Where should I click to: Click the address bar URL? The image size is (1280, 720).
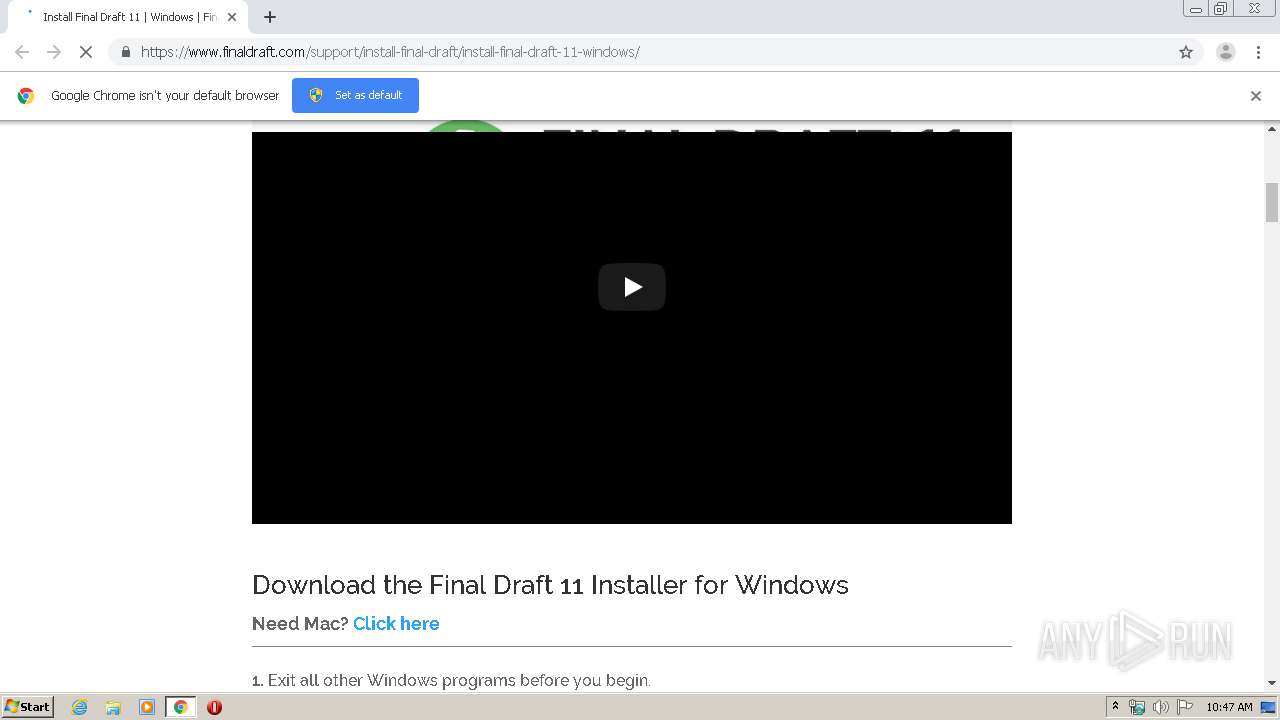click(390, 52)
